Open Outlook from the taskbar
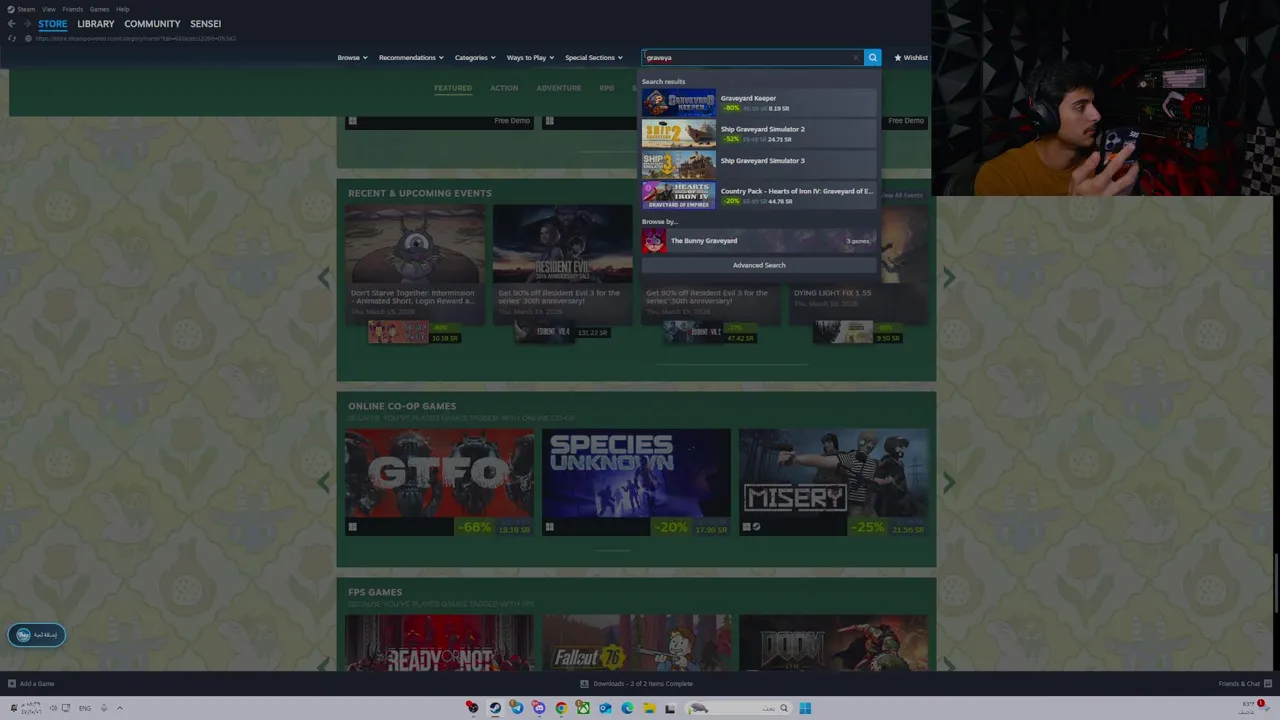Viewport: 1280px width, 720px height. point(605,708)
